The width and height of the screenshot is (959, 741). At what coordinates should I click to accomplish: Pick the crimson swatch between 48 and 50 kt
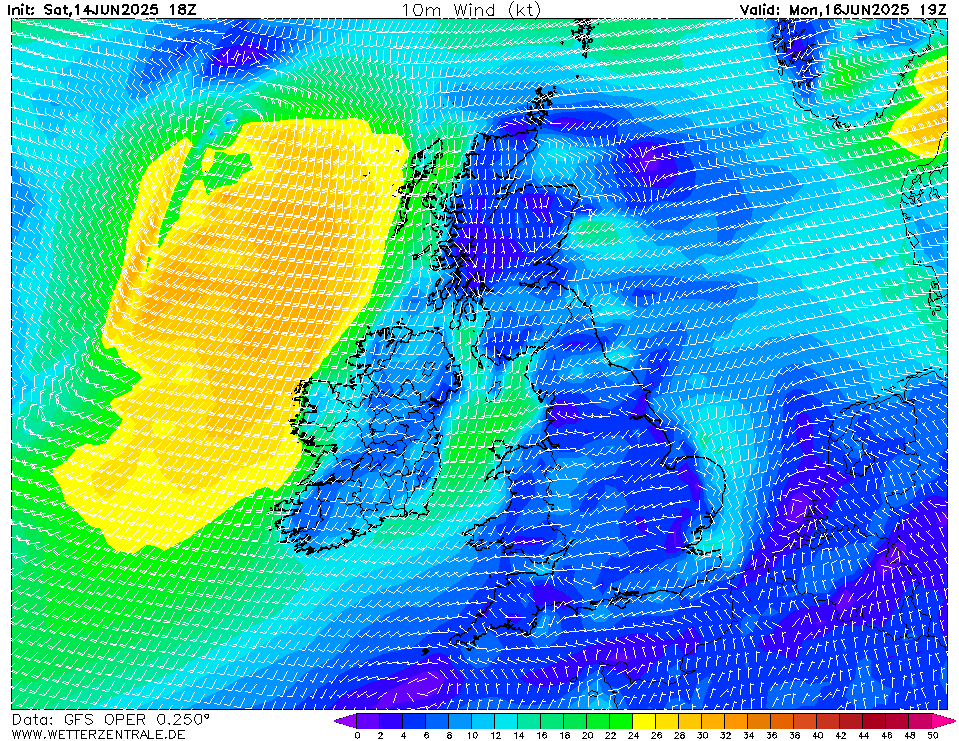[x=920, y=721]
